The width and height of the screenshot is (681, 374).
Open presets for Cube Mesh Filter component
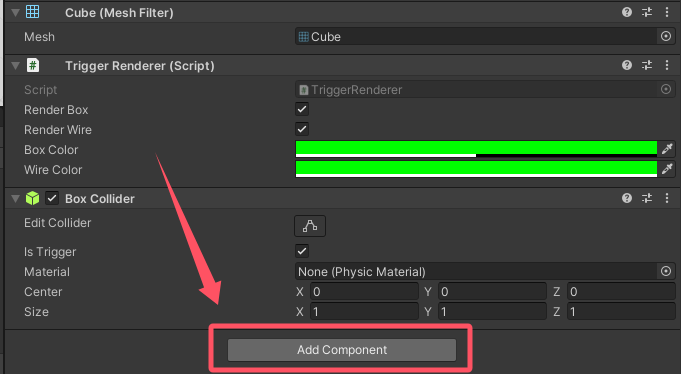(x=647, y=12)
